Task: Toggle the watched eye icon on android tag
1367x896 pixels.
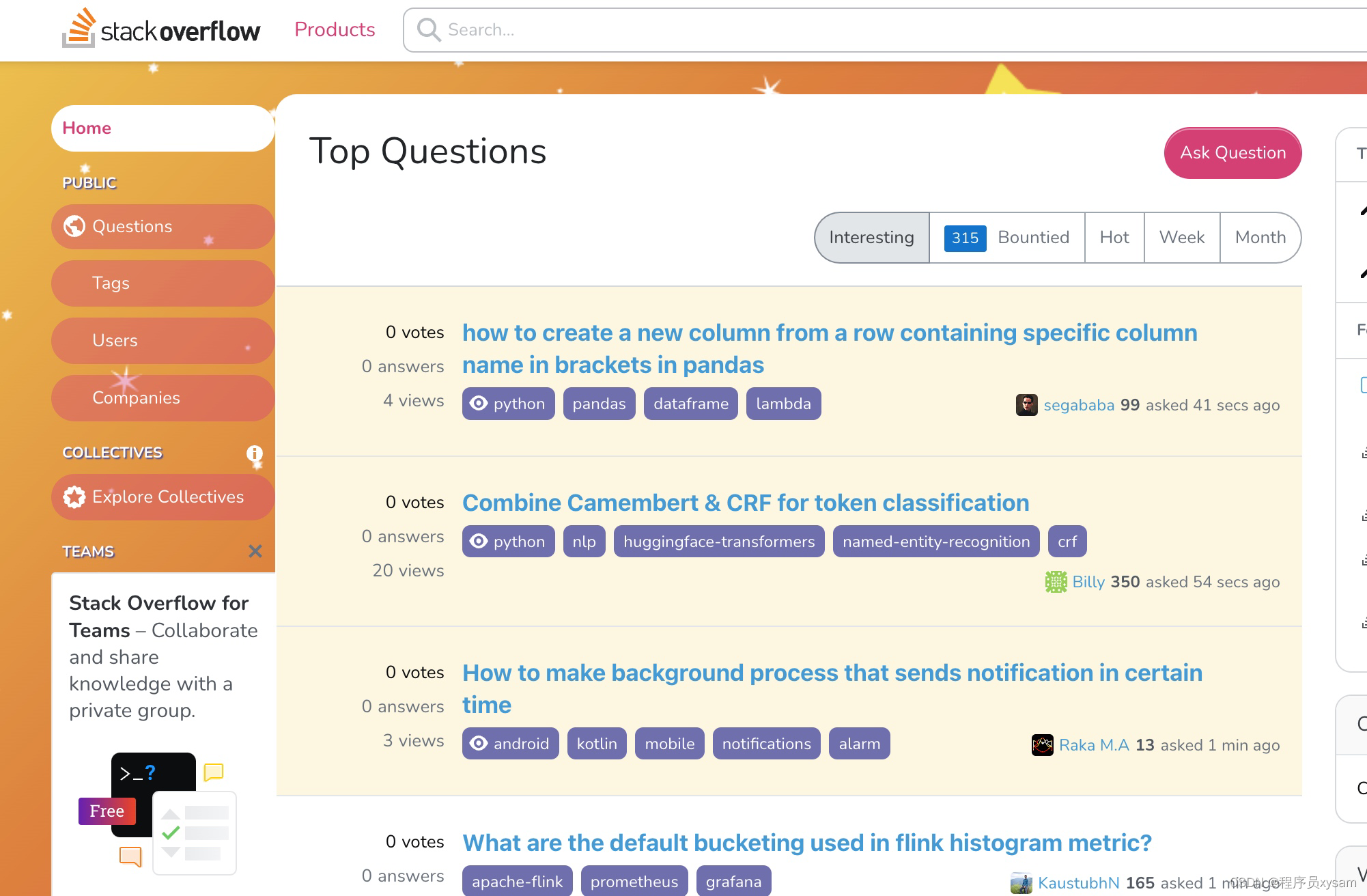Action: [479, 743]
